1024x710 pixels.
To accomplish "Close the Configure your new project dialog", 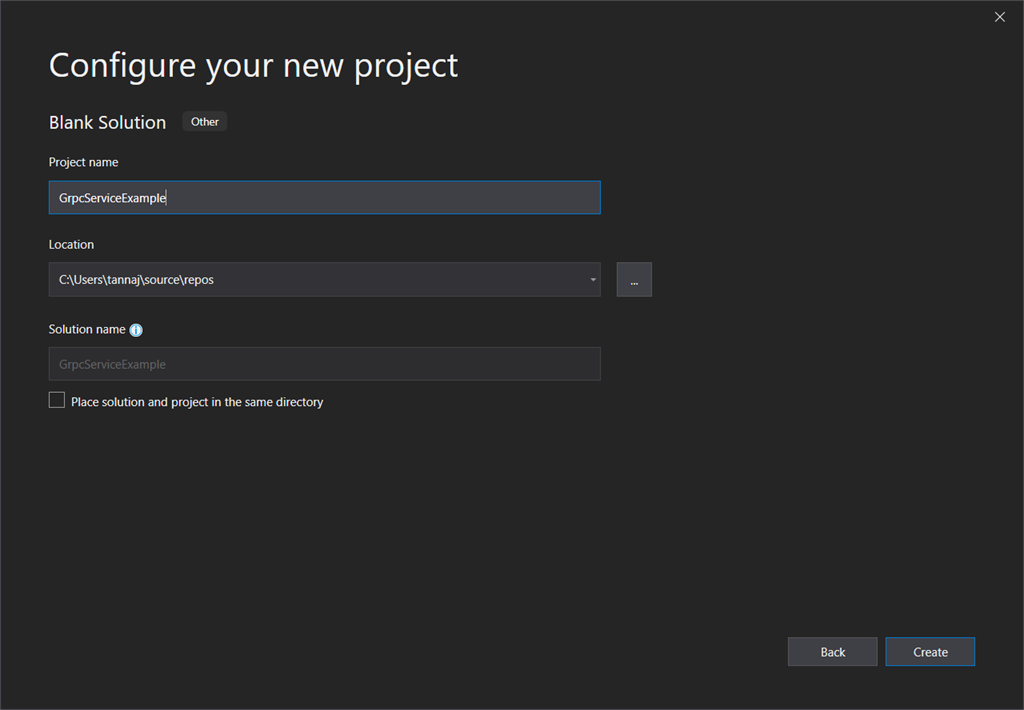I will 999,17.
